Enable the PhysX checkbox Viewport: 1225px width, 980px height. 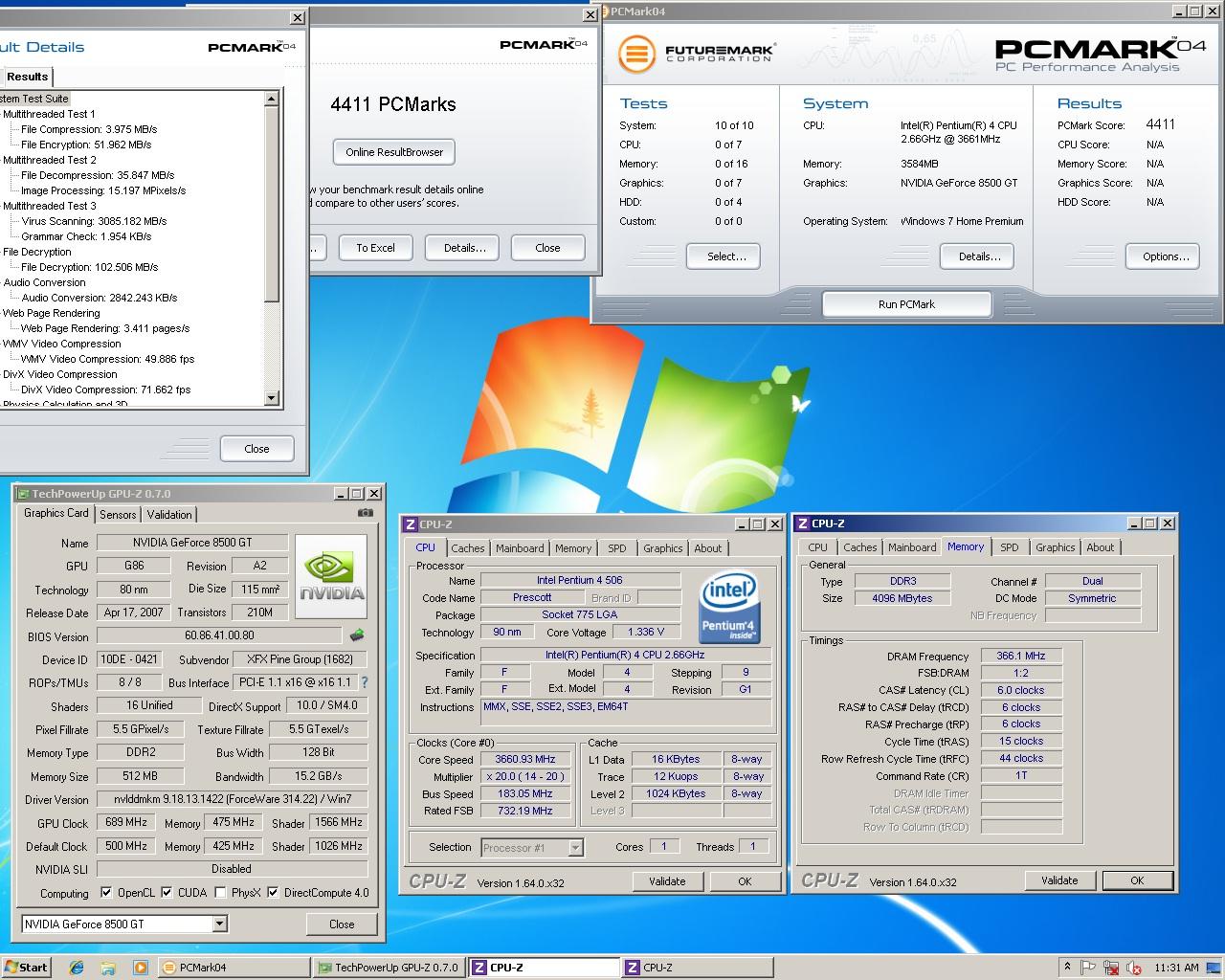(220, 892)
